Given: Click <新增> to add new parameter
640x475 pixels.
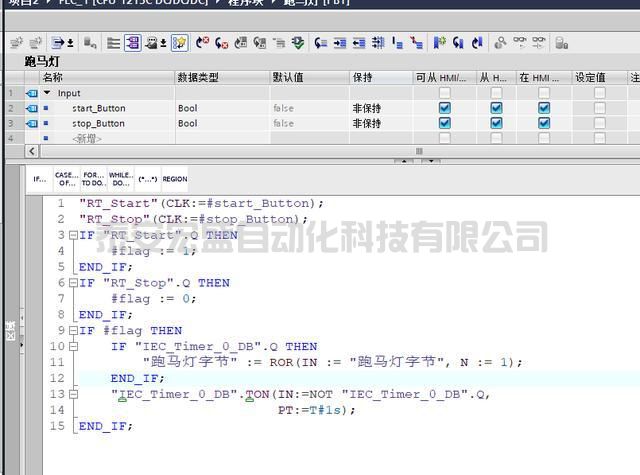Looking at the screenshot, I should click(87, 138).
